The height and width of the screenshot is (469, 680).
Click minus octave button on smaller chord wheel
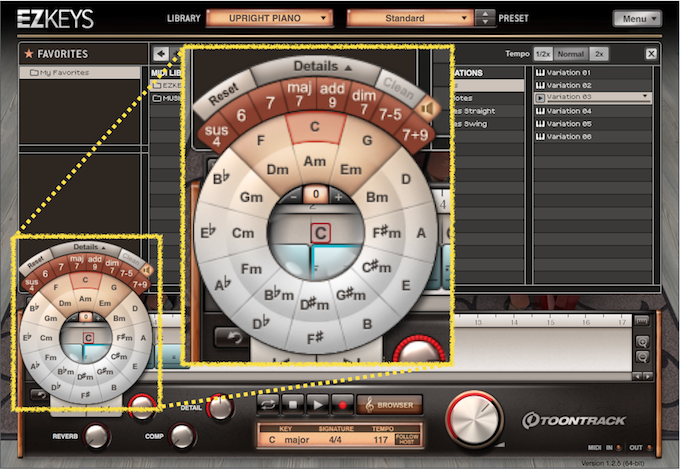(73, 317)
